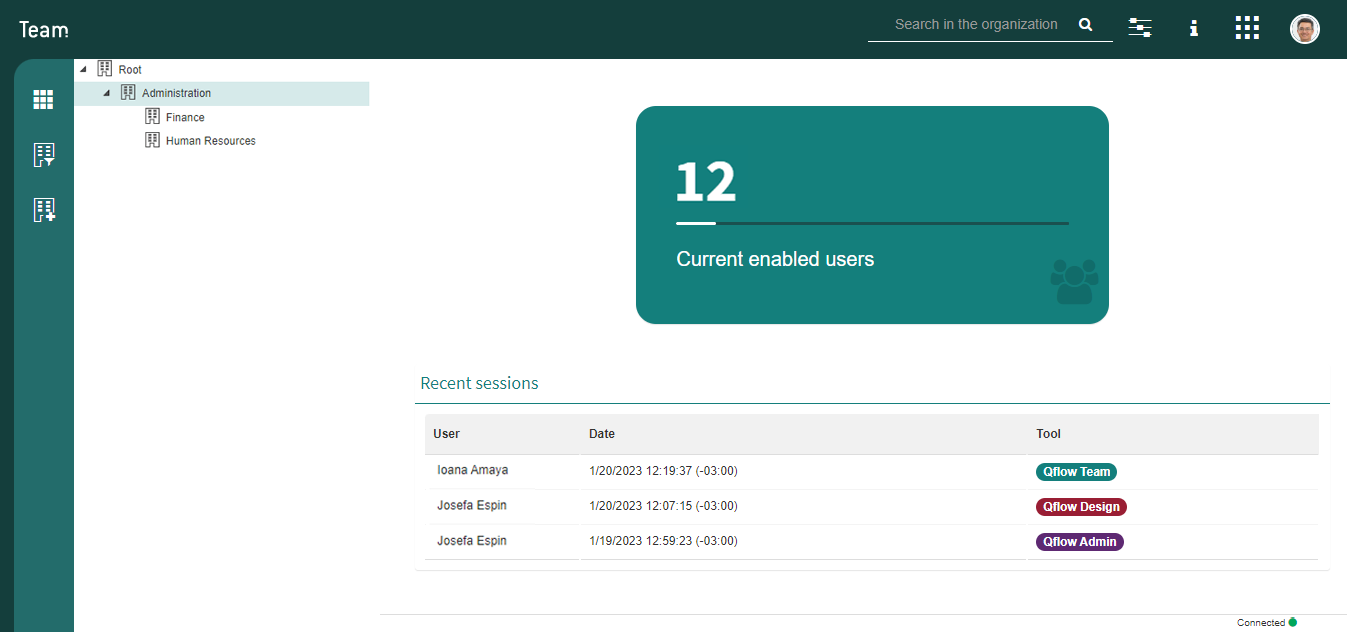Screen dimensions: 1347x632
Task: Click the search magnifier icon
Action: pyautogui.click(x=1086, y=25)
